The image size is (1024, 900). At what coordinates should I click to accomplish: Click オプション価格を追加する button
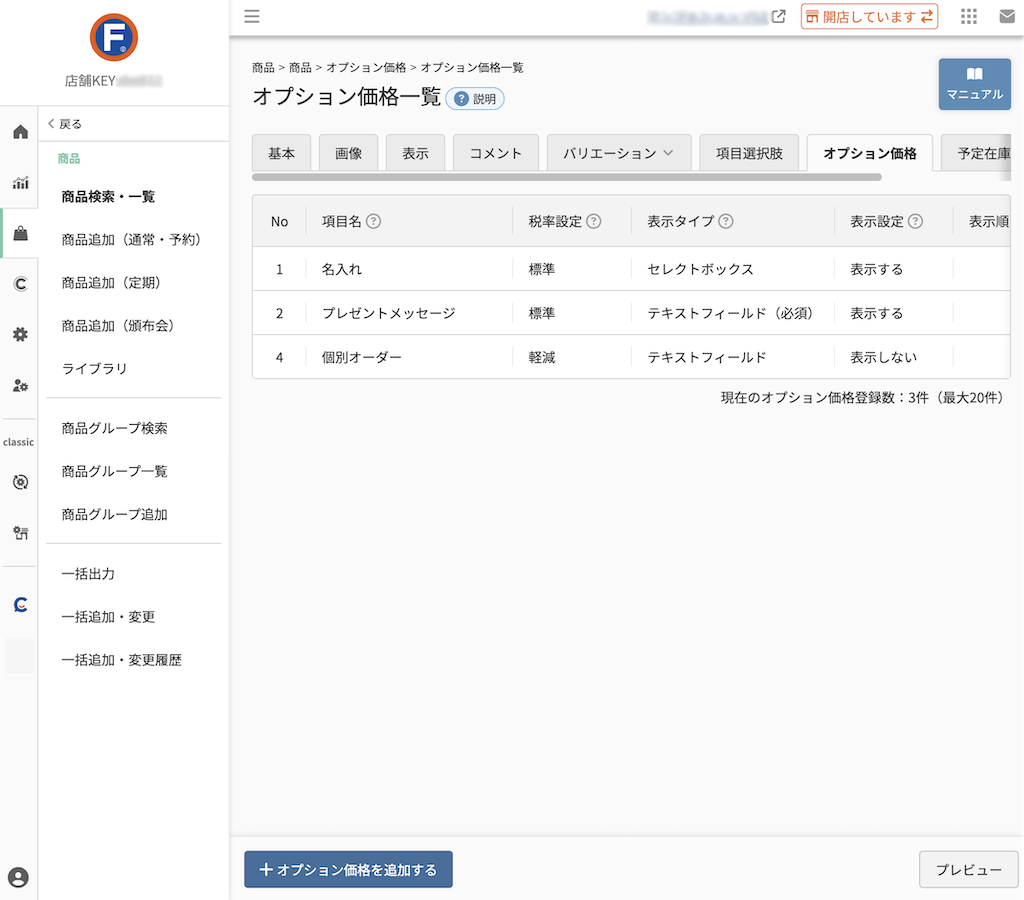(348, 869)
